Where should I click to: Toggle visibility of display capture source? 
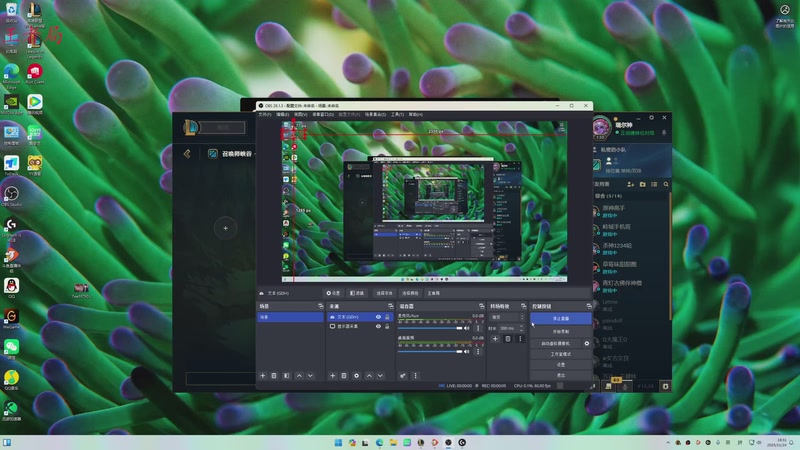pyautogui.click(x=378, y=326)
